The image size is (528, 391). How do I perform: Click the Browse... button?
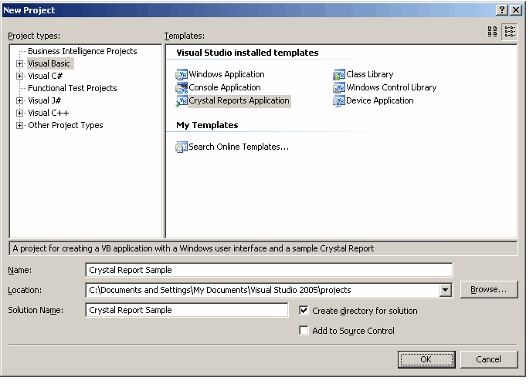[x=488, y=290]
